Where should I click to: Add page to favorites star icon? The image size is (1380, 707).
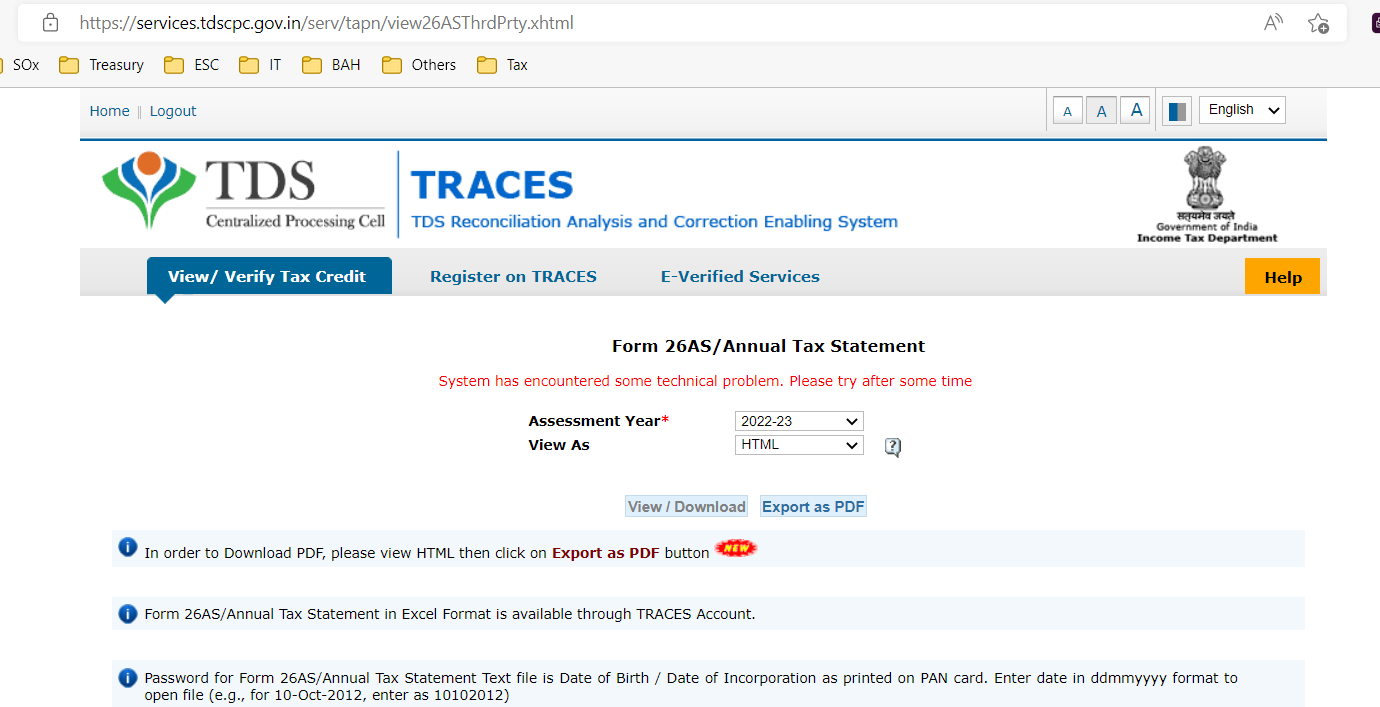(1318, 23)
